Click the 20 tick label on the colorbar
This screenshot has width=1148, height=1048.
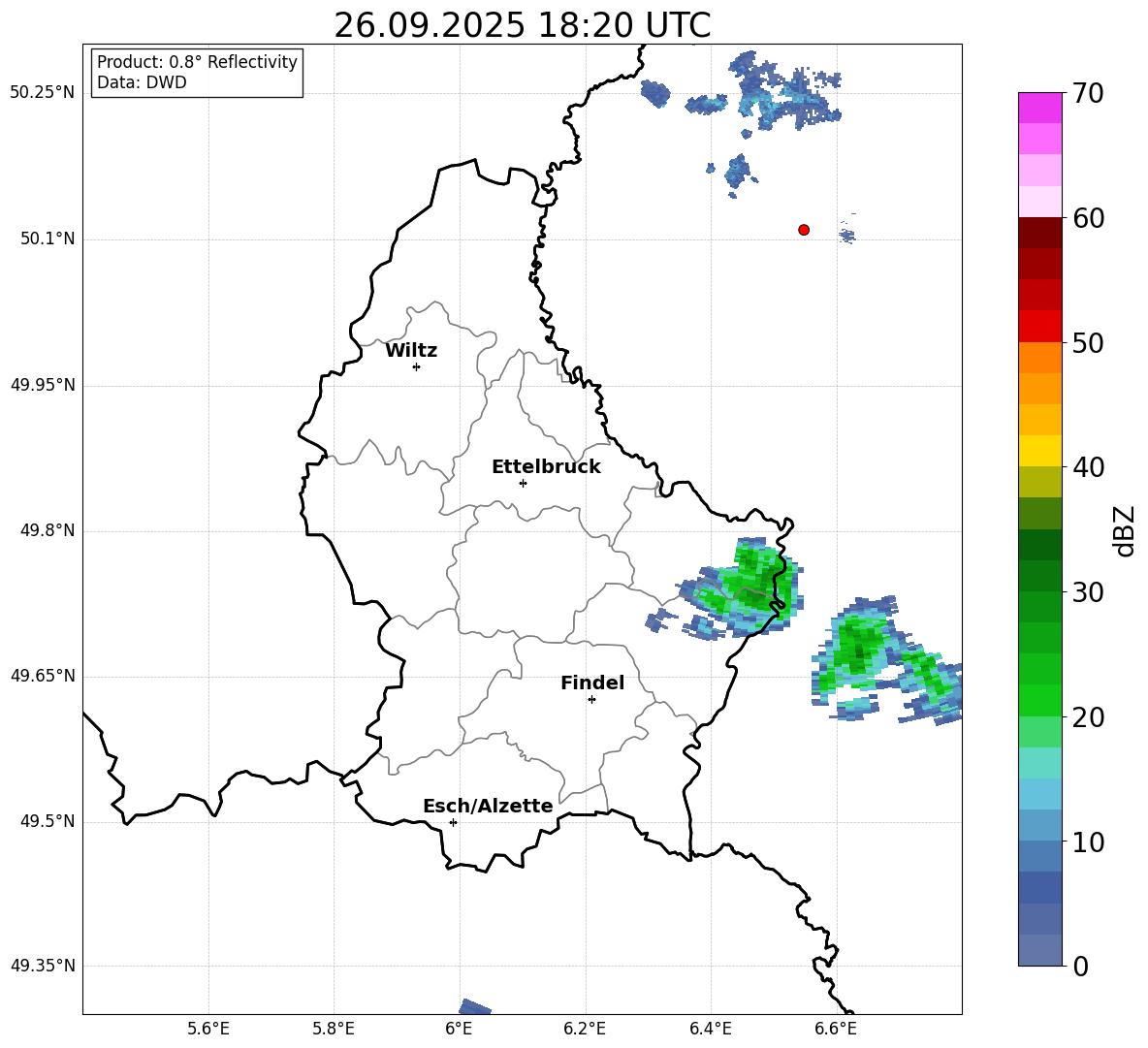[1088, 717]
